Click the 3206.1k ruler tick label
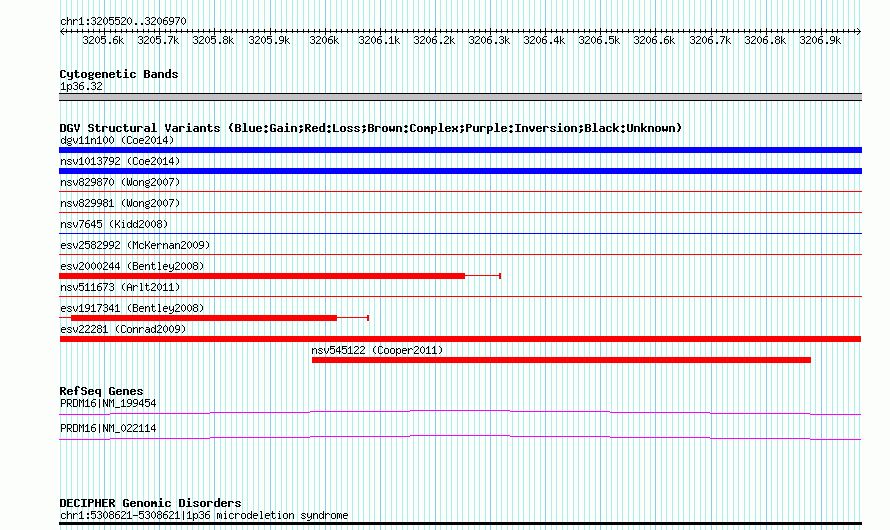 379,40
